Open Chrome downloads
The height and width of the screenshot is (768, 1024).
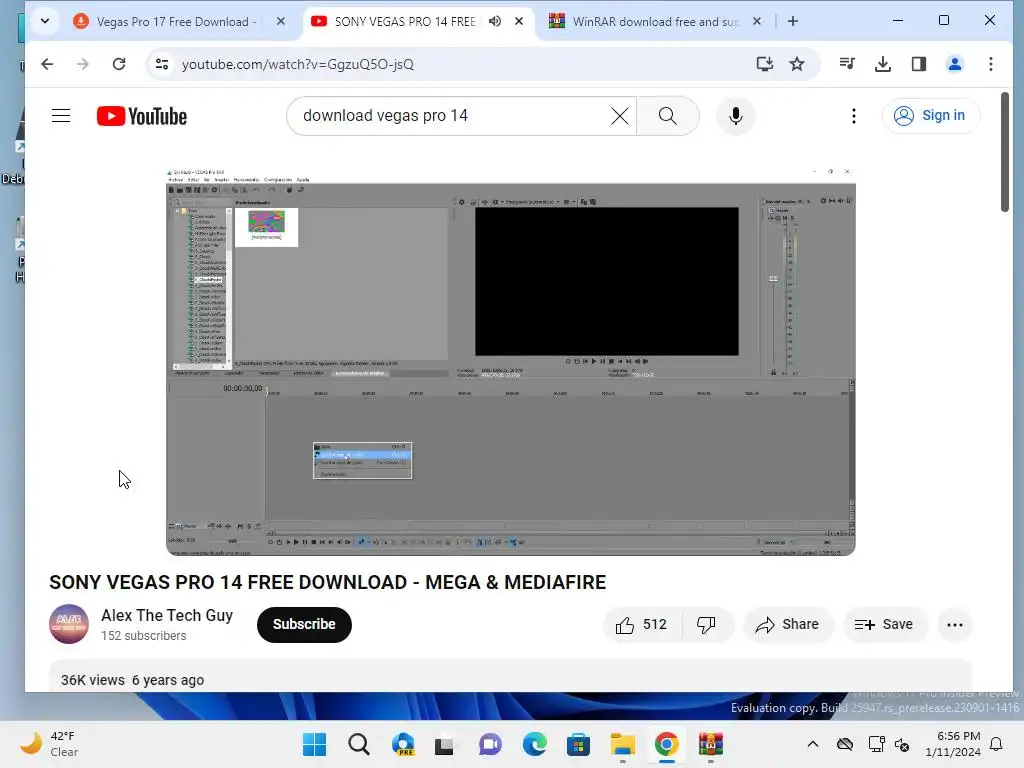(882, 63)
